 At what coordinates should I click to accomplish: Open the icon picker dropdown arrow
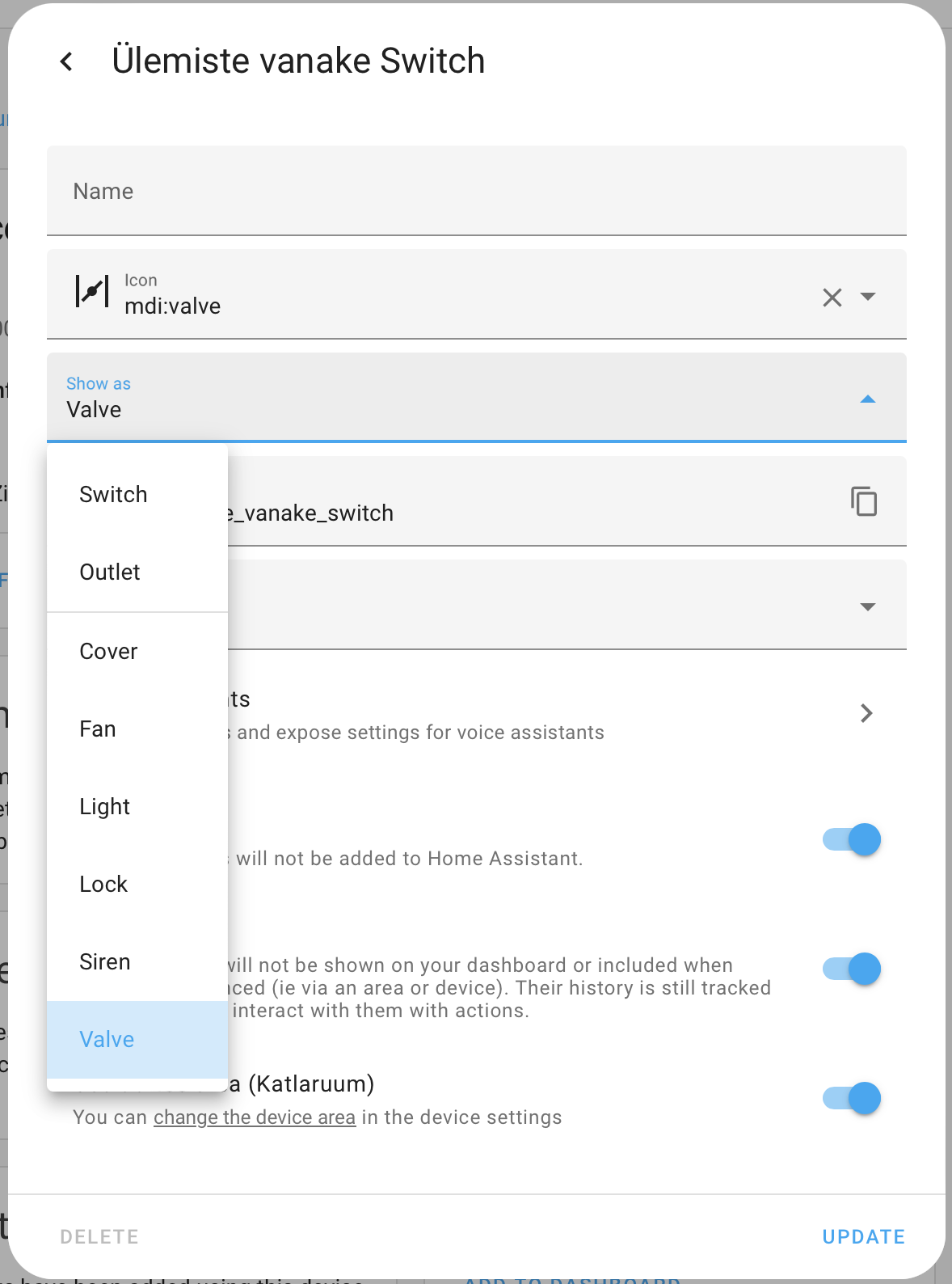click(x=868, y=297)
